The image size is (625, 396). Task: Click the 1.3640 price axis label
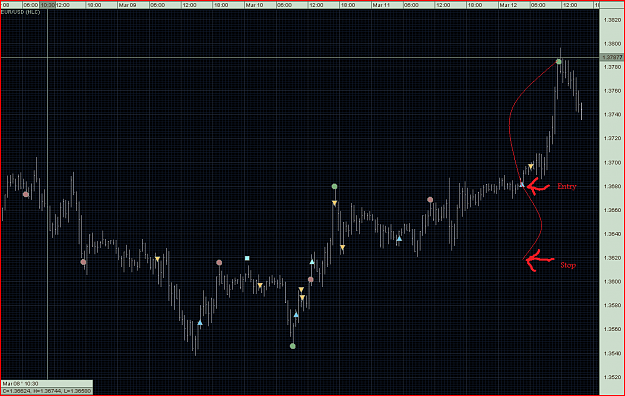click(x=612, y=234)
